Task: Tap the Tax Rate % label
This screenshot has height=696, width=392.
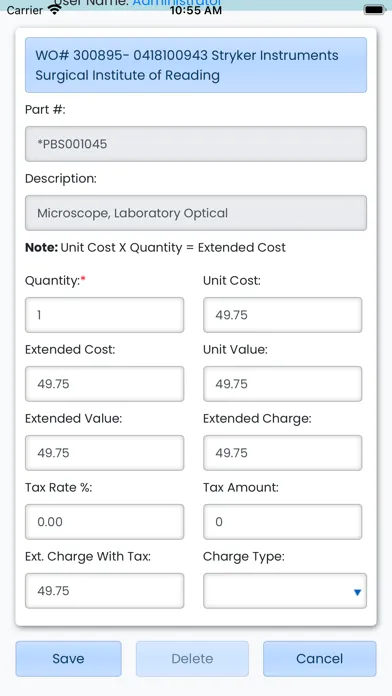Action: [x=59, y=487]
